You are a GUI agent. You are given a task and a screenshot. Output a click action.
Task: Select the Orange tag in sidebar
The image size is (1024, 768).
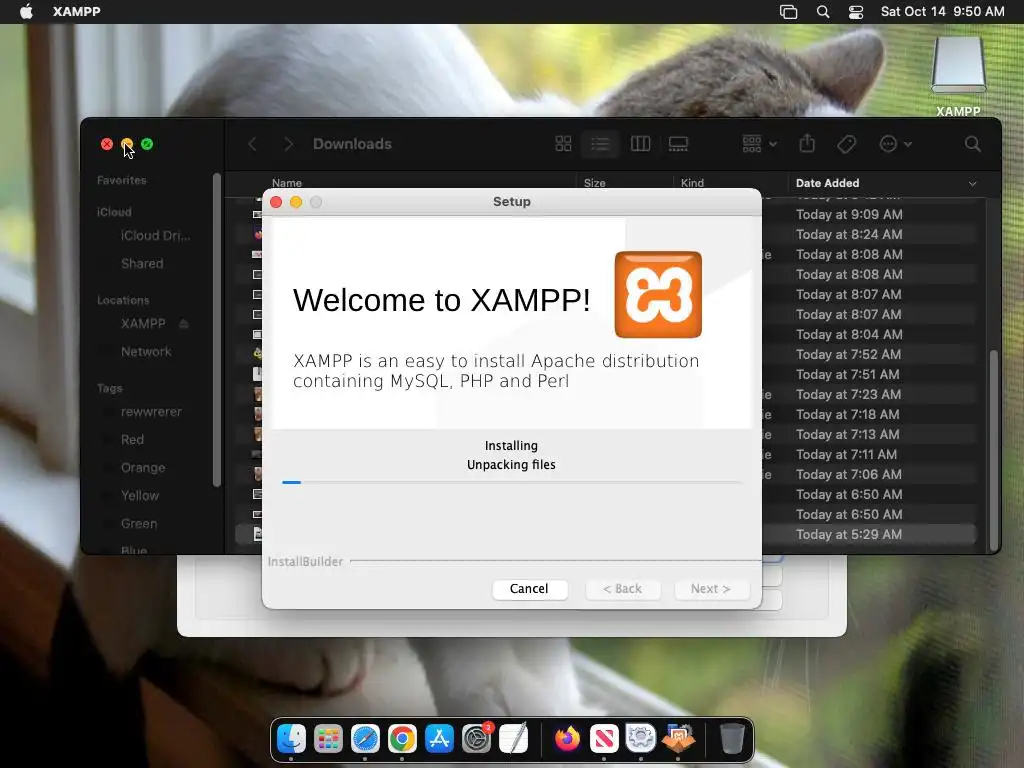[142, 468]
